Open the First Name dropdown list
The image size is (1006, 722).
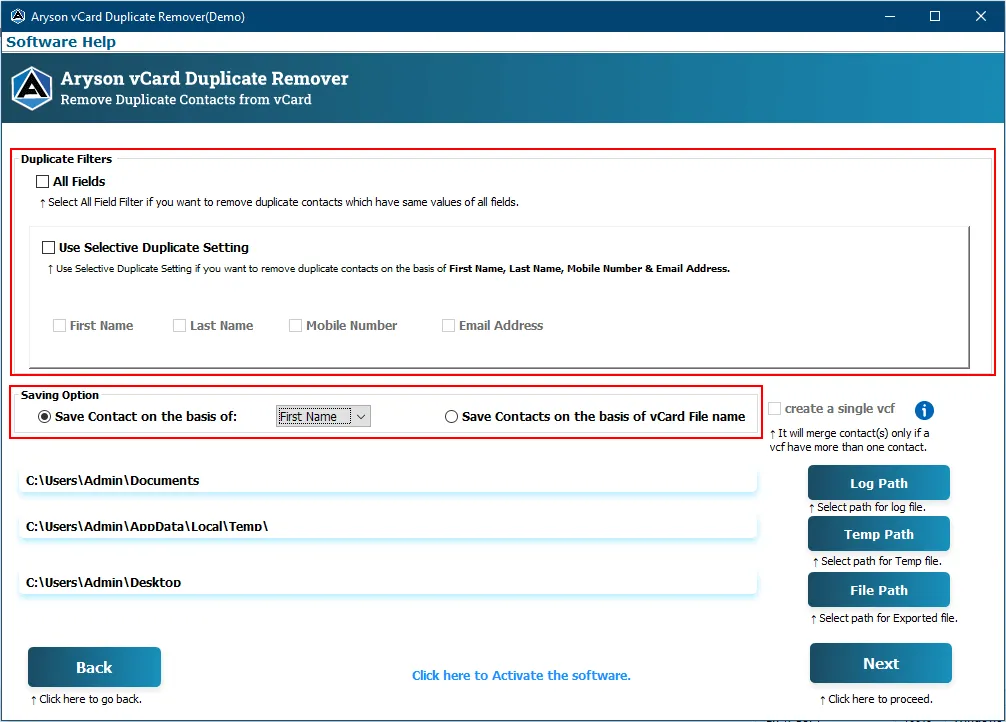[323, 417]
